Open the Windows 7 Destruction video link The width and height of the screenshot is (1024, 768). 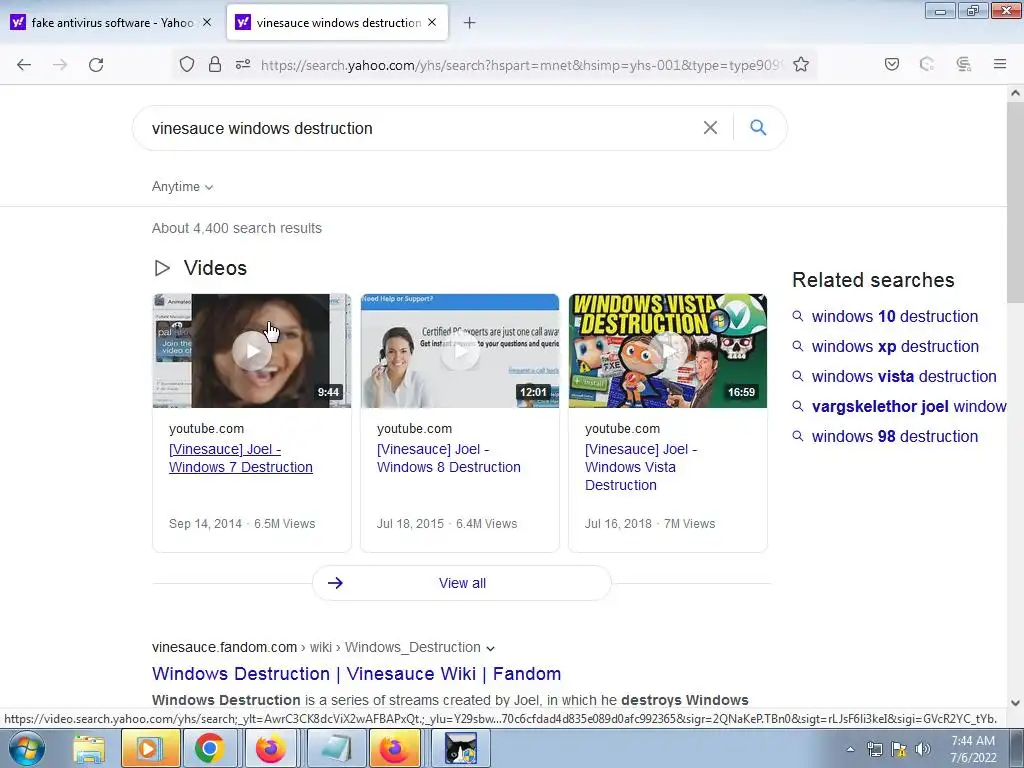pos(240,458)
